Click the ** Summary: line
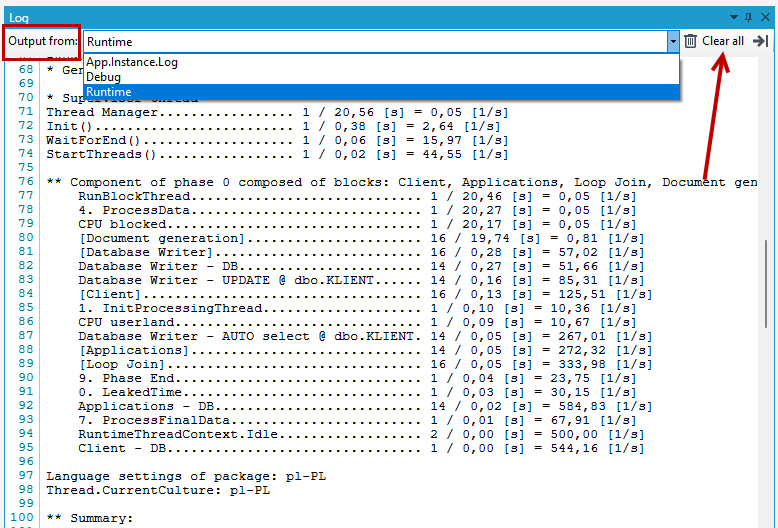The image size is (778, 528). pyautogui.click(x=90, y=518)
